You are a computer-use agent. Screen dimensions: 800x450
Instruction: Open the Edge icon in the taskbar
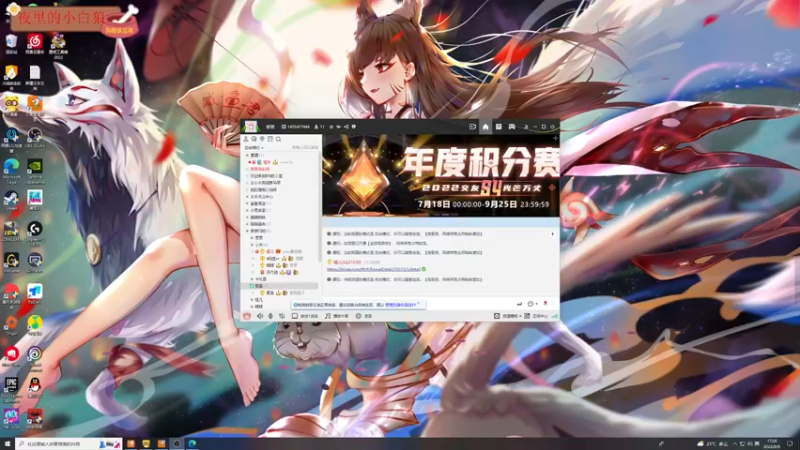pyautogui.click(x=192, y=444)
